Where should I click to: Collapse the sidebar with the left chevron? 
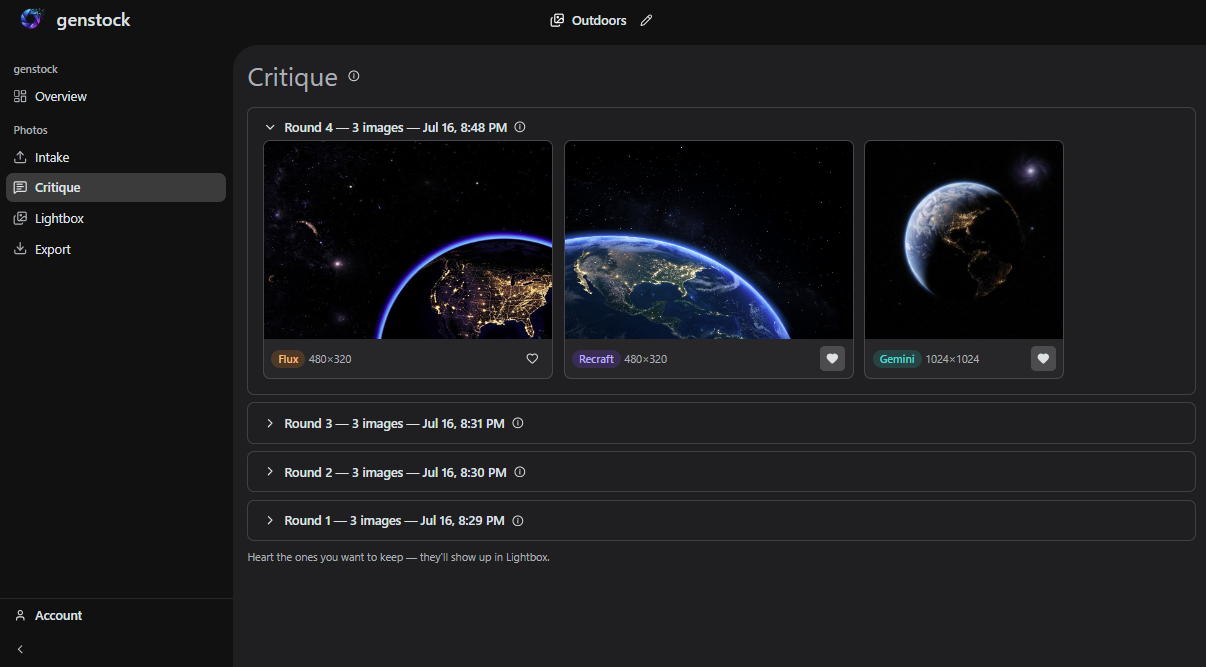point(20,649)
